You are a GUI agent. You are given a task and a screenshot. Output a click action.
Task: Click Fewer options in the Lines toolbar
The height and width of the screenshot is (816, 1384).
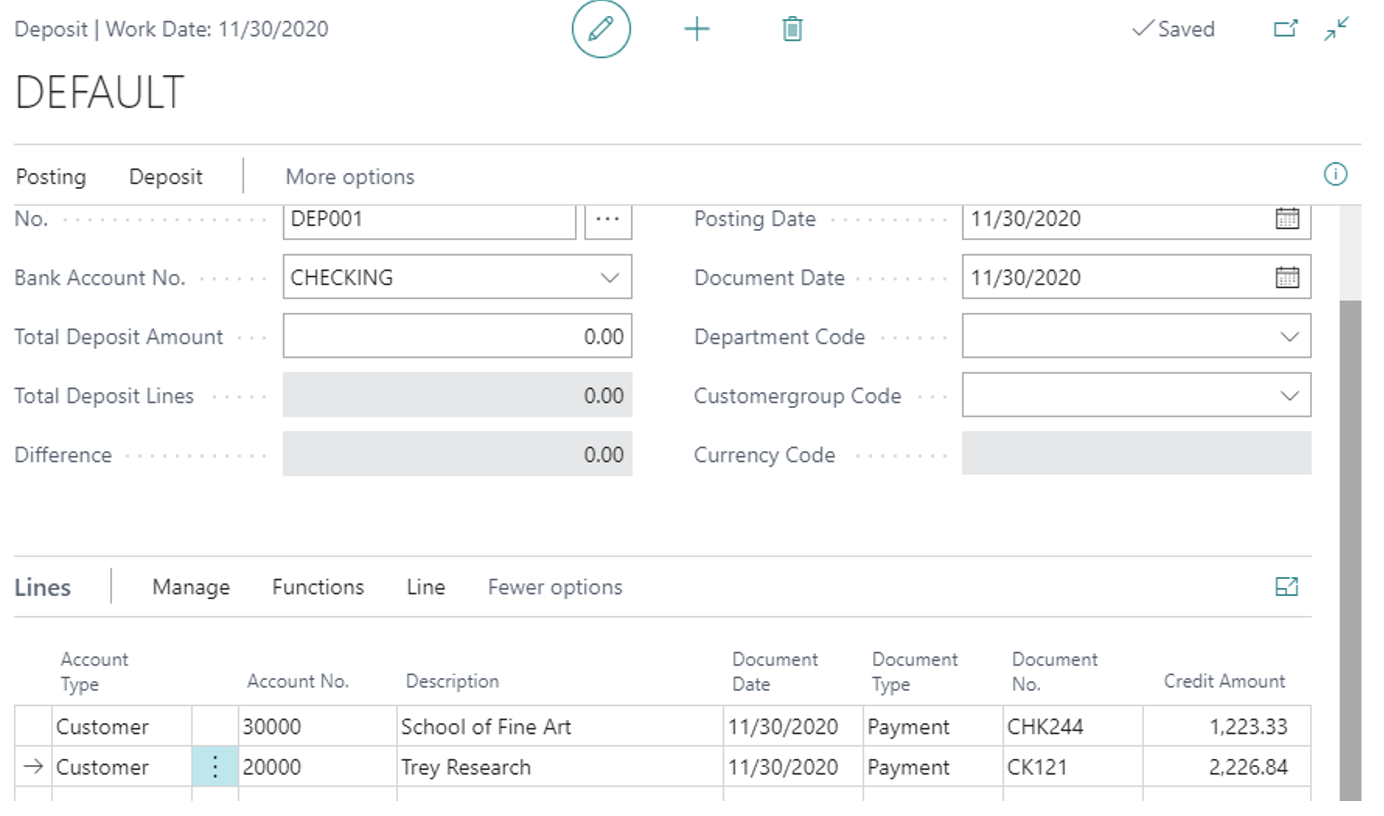coord(554,587)
